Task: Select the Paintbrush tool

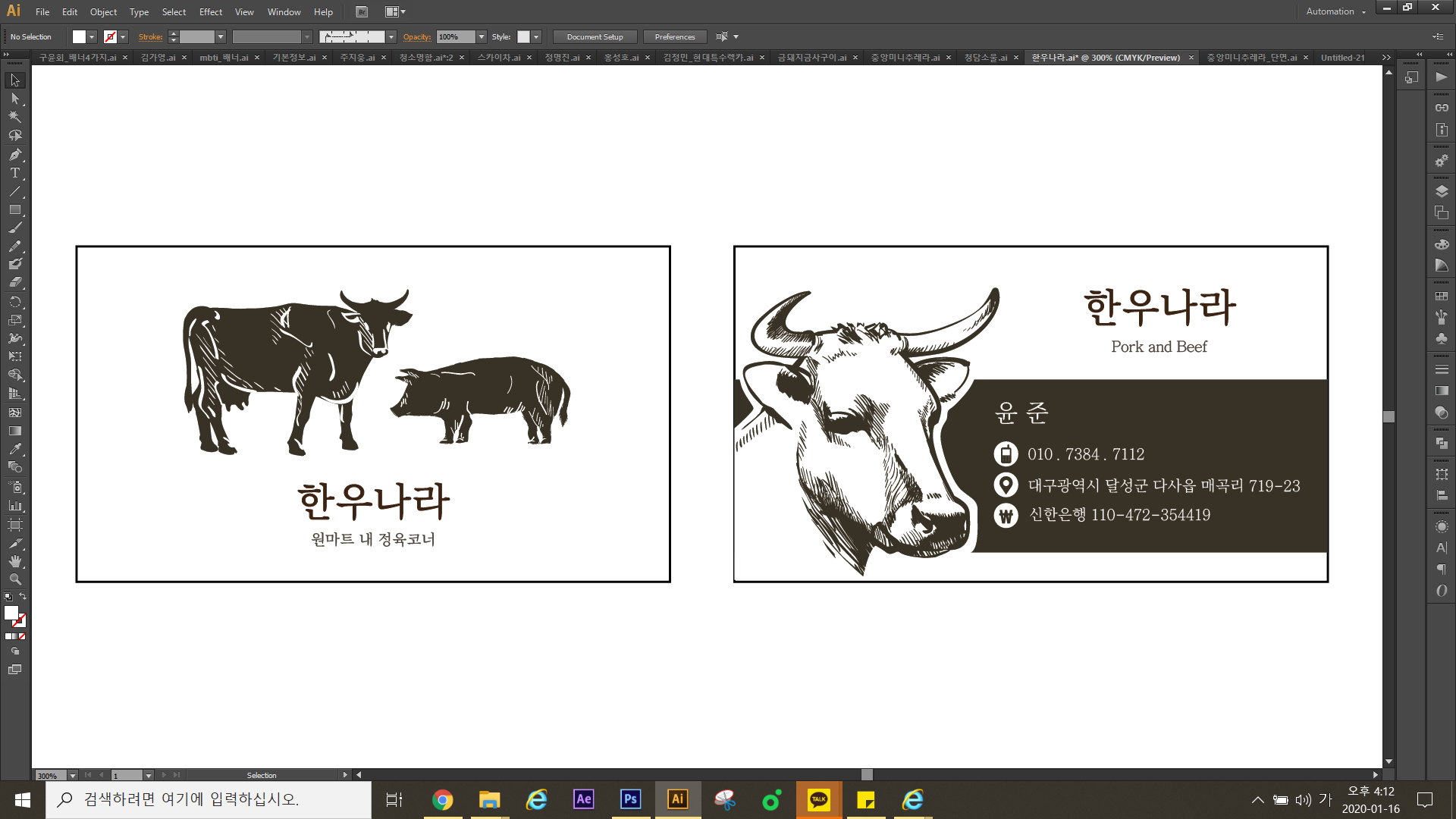Action: (x=15, y=227)
